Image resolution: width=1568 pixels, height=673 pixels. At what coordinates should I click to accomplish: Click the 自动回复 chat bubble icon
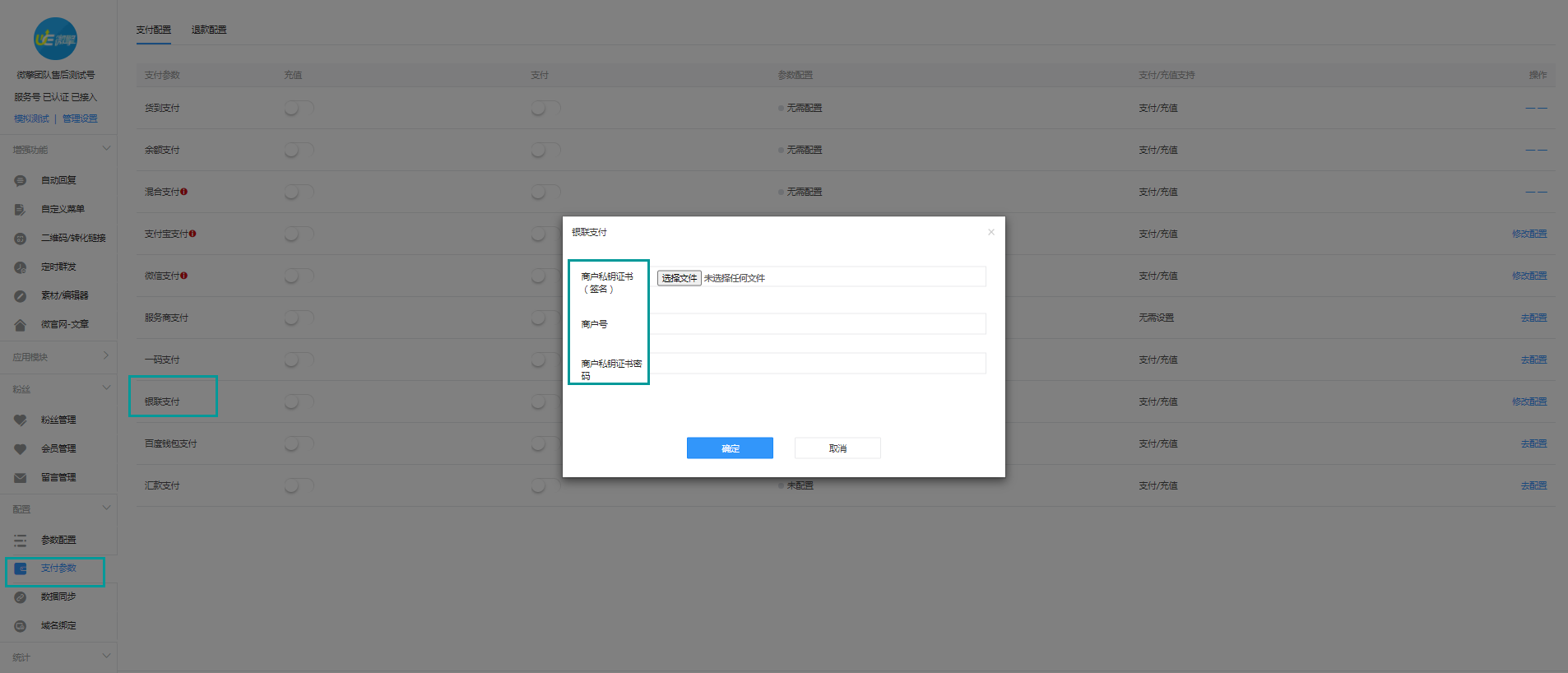click(x=21, y=180)
